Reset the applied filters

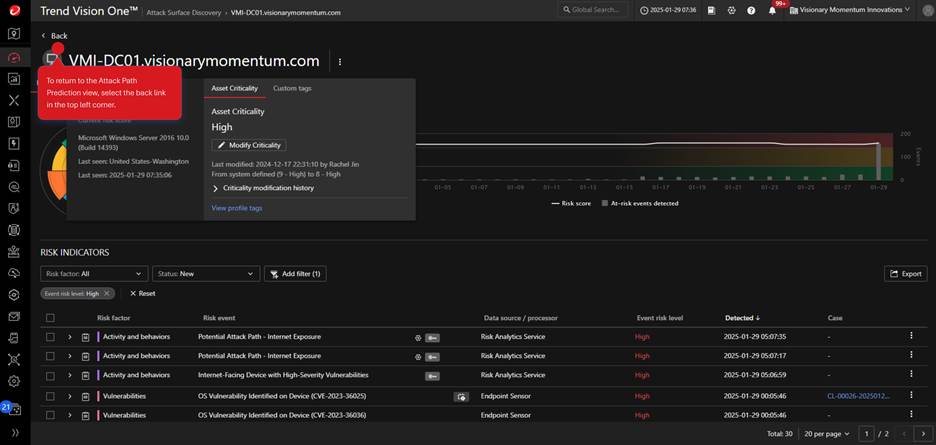coord(143,293)
